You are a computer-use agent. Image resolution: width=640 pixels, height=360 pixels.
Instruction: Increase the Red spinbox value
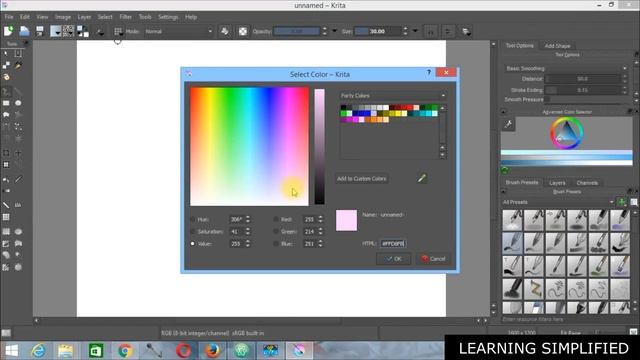320,217
